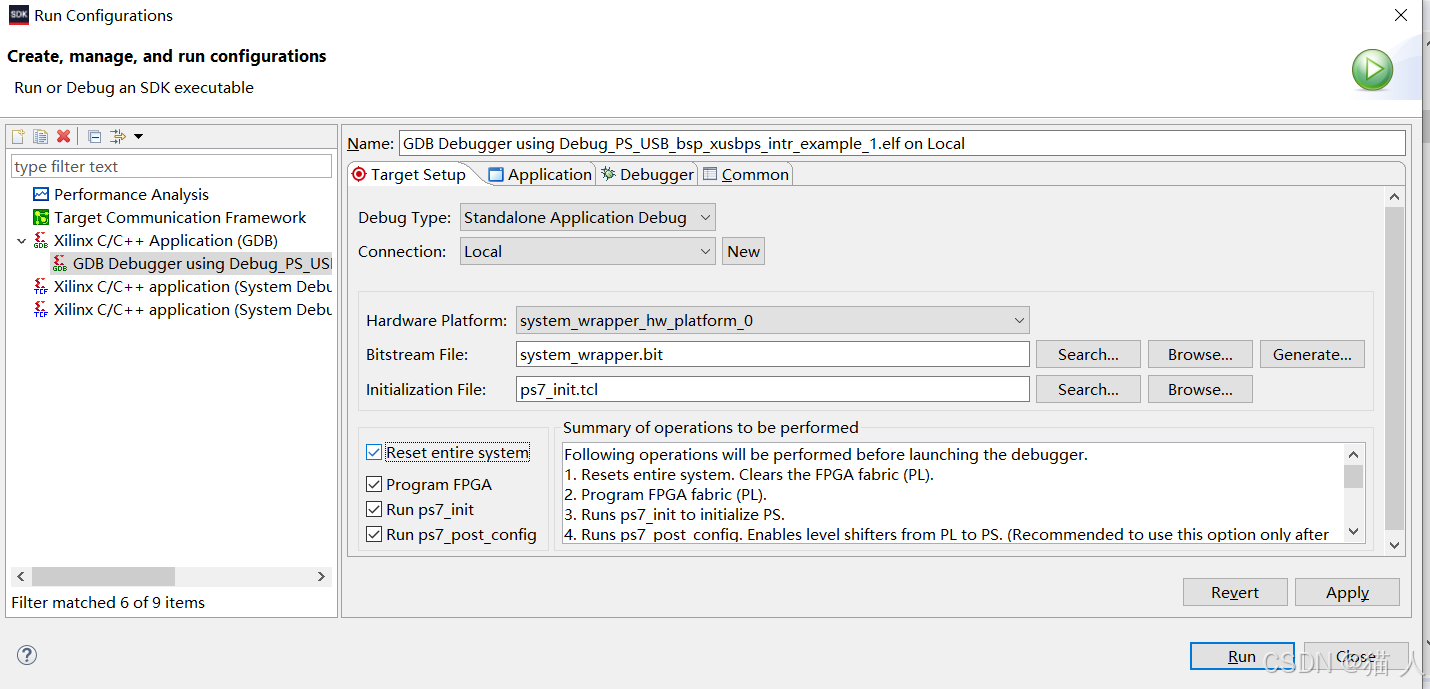
Task: Open the Help question mark icon
Action: [27, 655]
